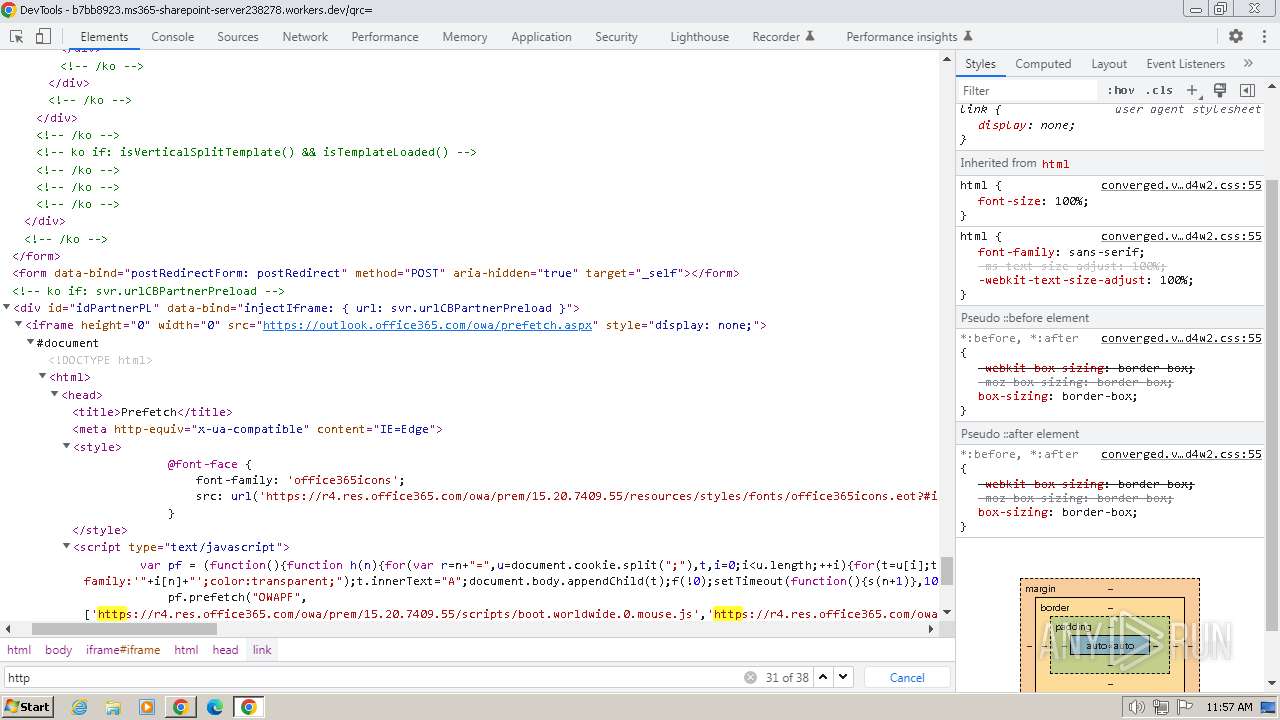Image resolution: width=1280 pixels, height=720 pixels.
Task: Select the body breadcrumb
Action: (59, 650)
